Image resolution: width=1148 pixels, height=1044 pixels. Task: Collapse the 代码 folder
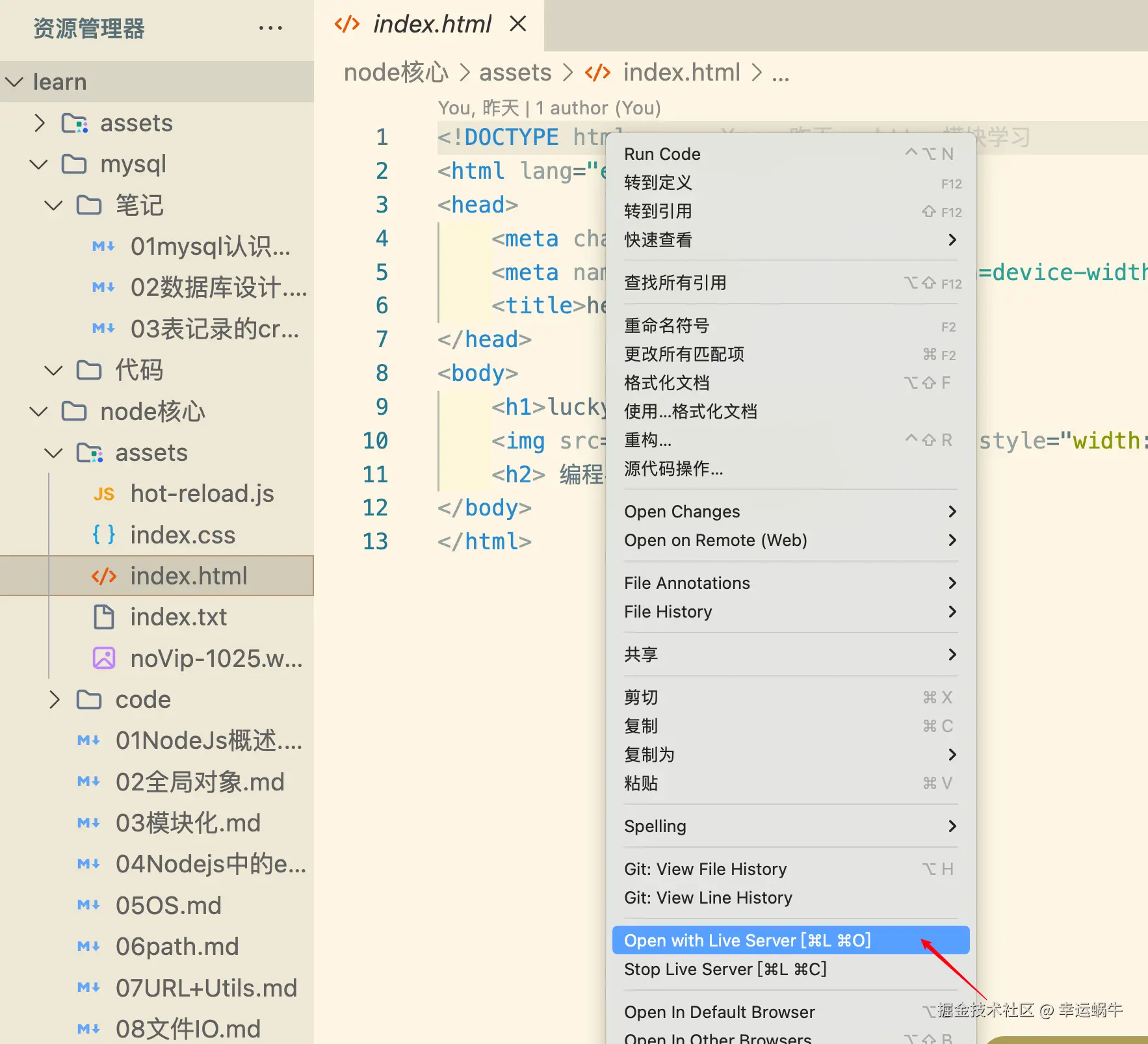[x=53, y=371]
